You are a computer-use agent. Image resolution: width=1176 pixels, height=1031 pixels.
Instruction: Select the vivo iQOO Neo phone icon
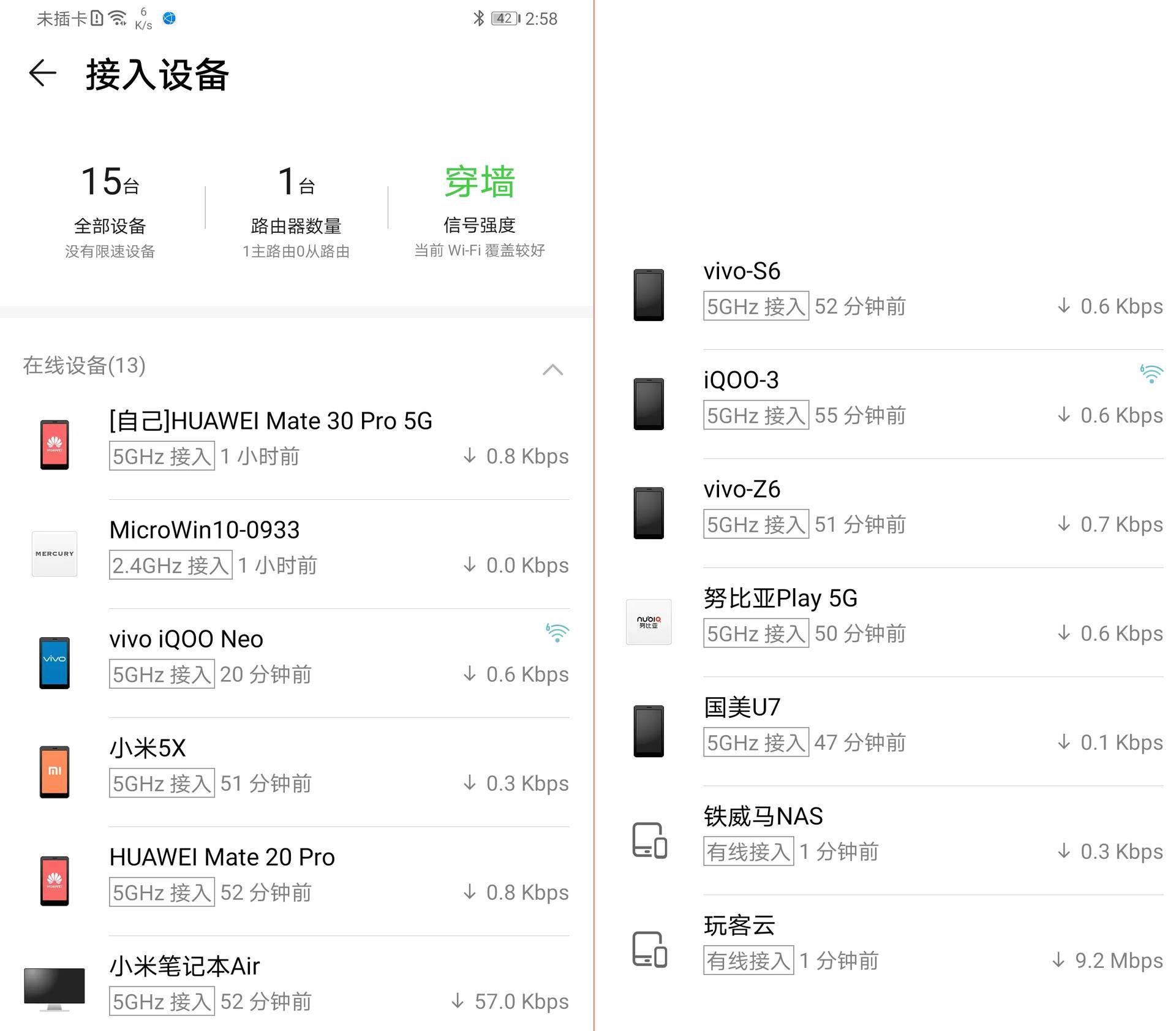55,662
